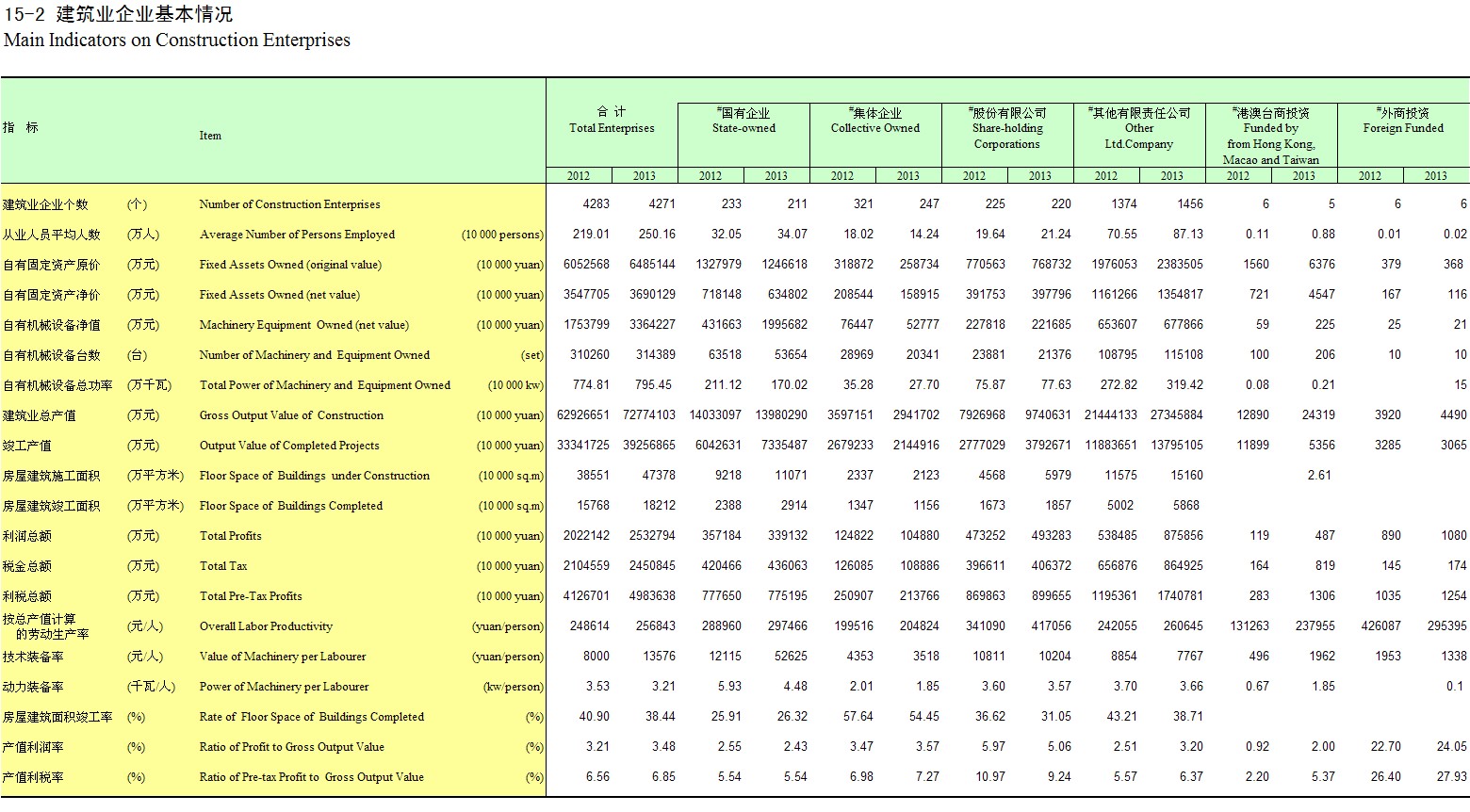
Task: Click row label 'Ratio of Pre-tax Profit to Gross Output Value'
Action: (x=312, y=777)
